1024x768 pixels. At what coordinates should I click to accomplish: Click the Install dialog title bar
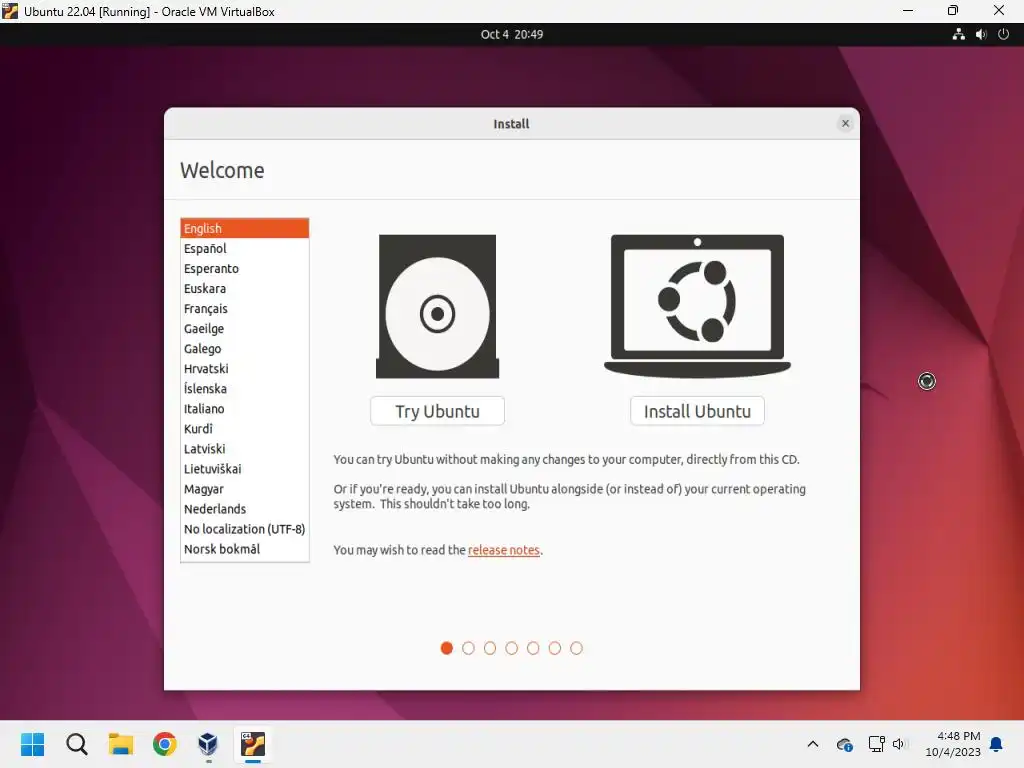(x=511, y=123)
